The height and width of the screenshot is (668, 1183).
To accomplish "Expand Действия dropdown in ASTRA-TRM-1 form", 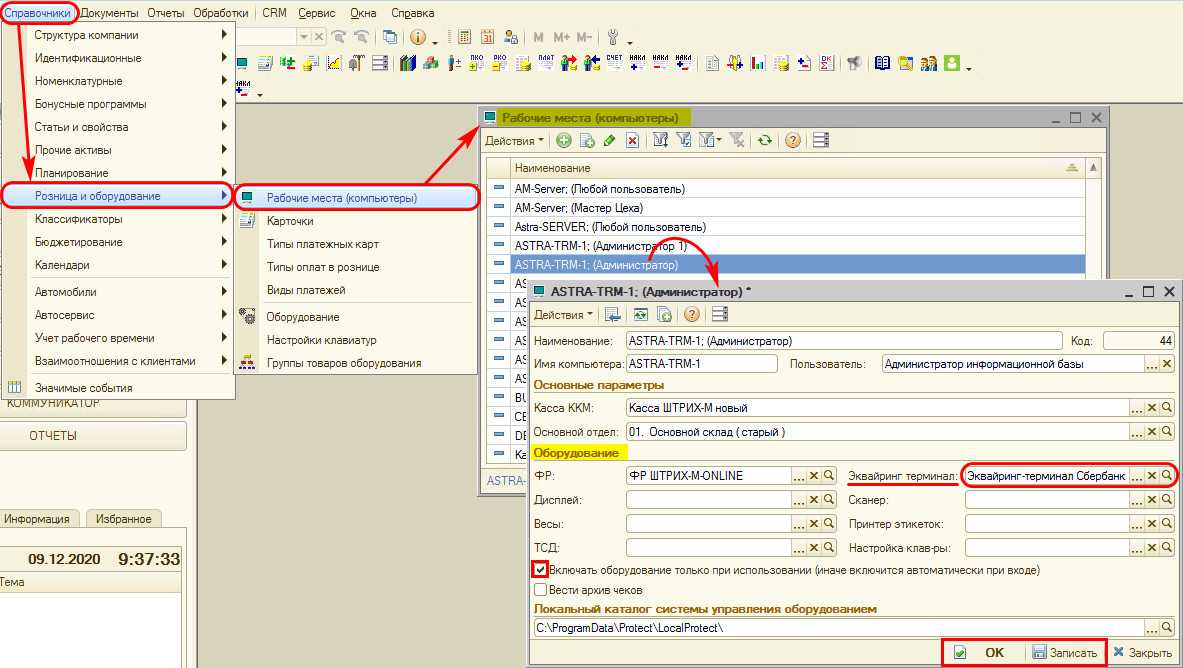I will click(x=563, y=315).
